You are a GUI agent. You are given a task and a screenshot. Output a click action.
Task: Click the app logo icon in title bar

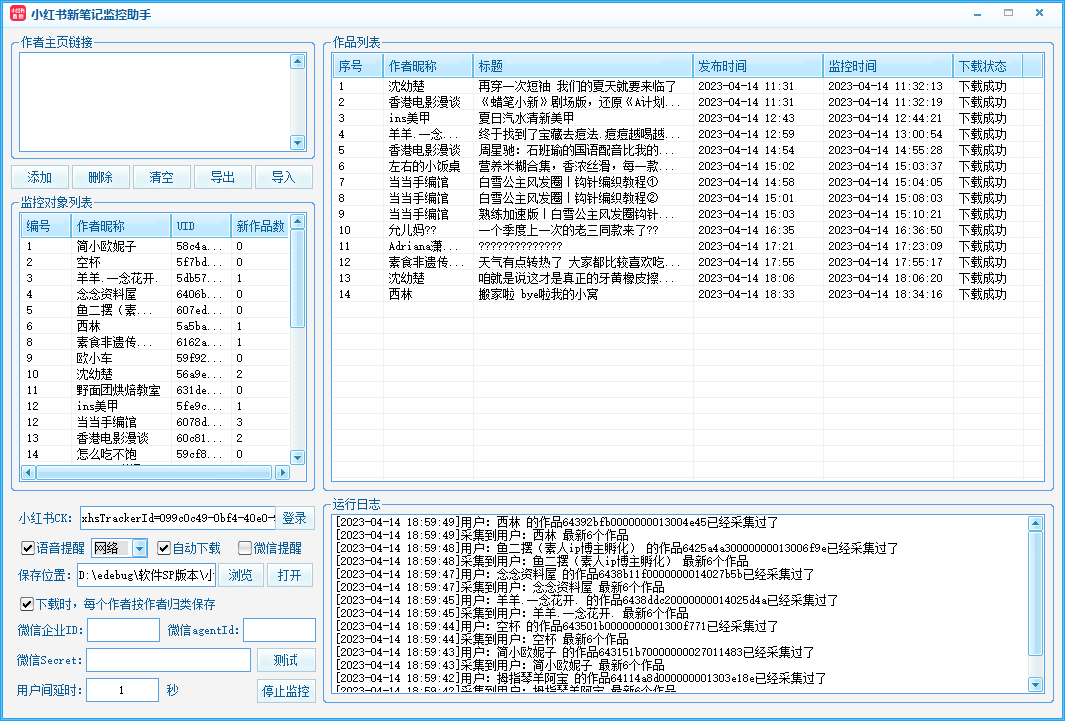[x=18, y=13]
